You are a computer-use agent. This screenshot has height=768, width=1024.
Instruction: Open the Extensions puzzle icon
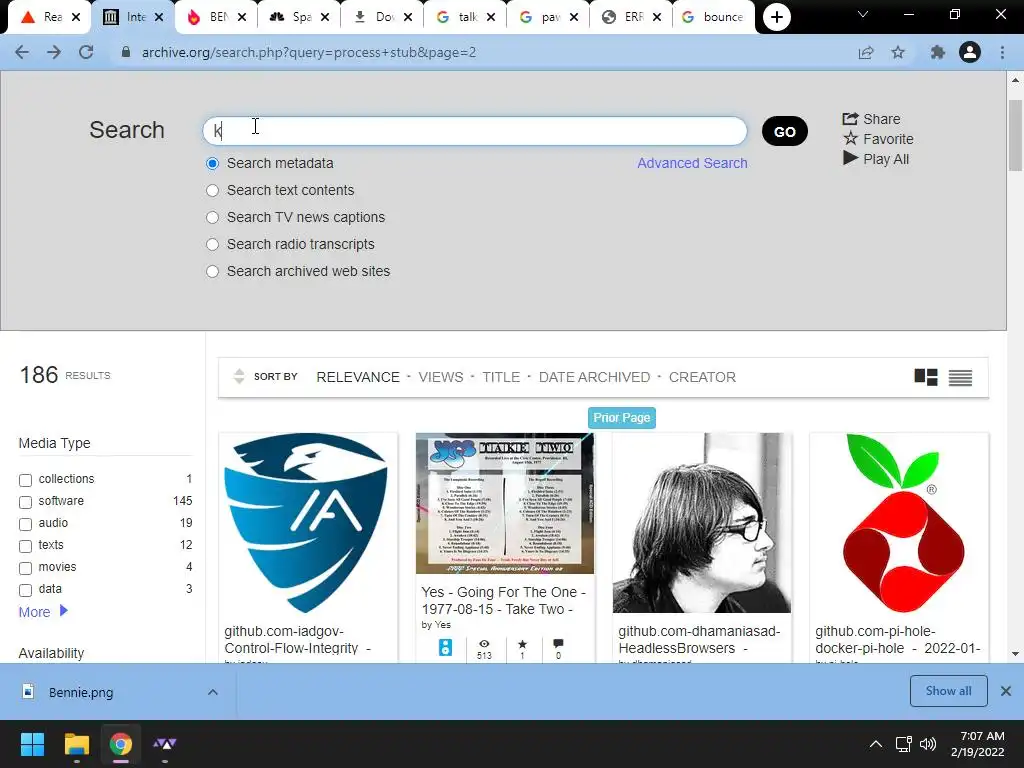coord(938,52)
